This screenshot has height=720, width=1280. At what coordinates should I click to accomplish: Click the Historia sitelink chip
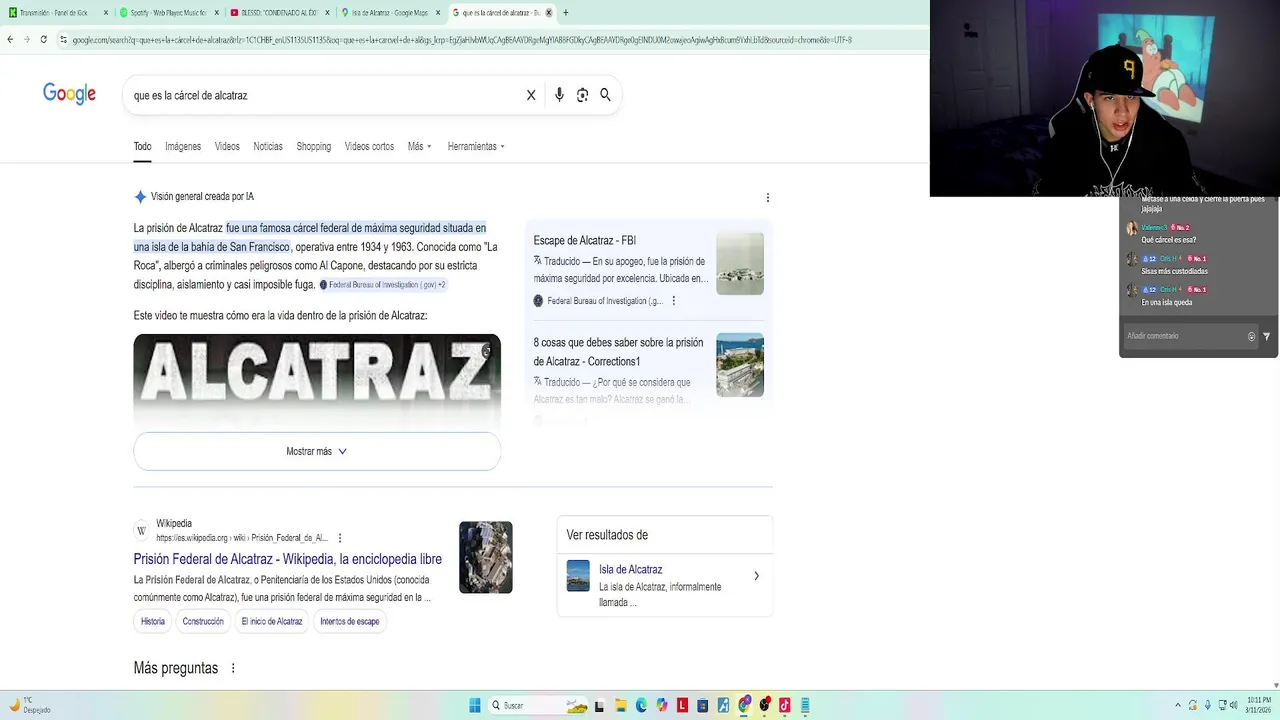click(153, 621)
